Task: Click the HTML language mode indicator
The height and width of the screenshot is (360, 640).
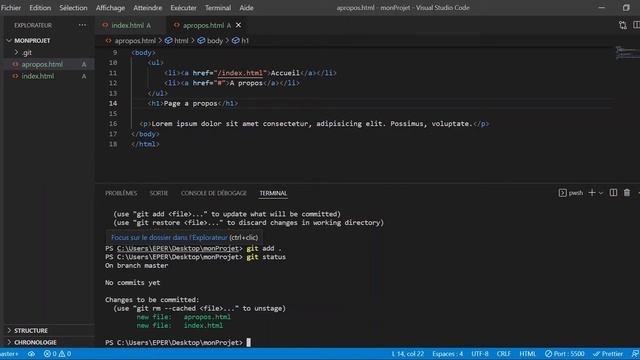Action: click(x=527, y=354)
